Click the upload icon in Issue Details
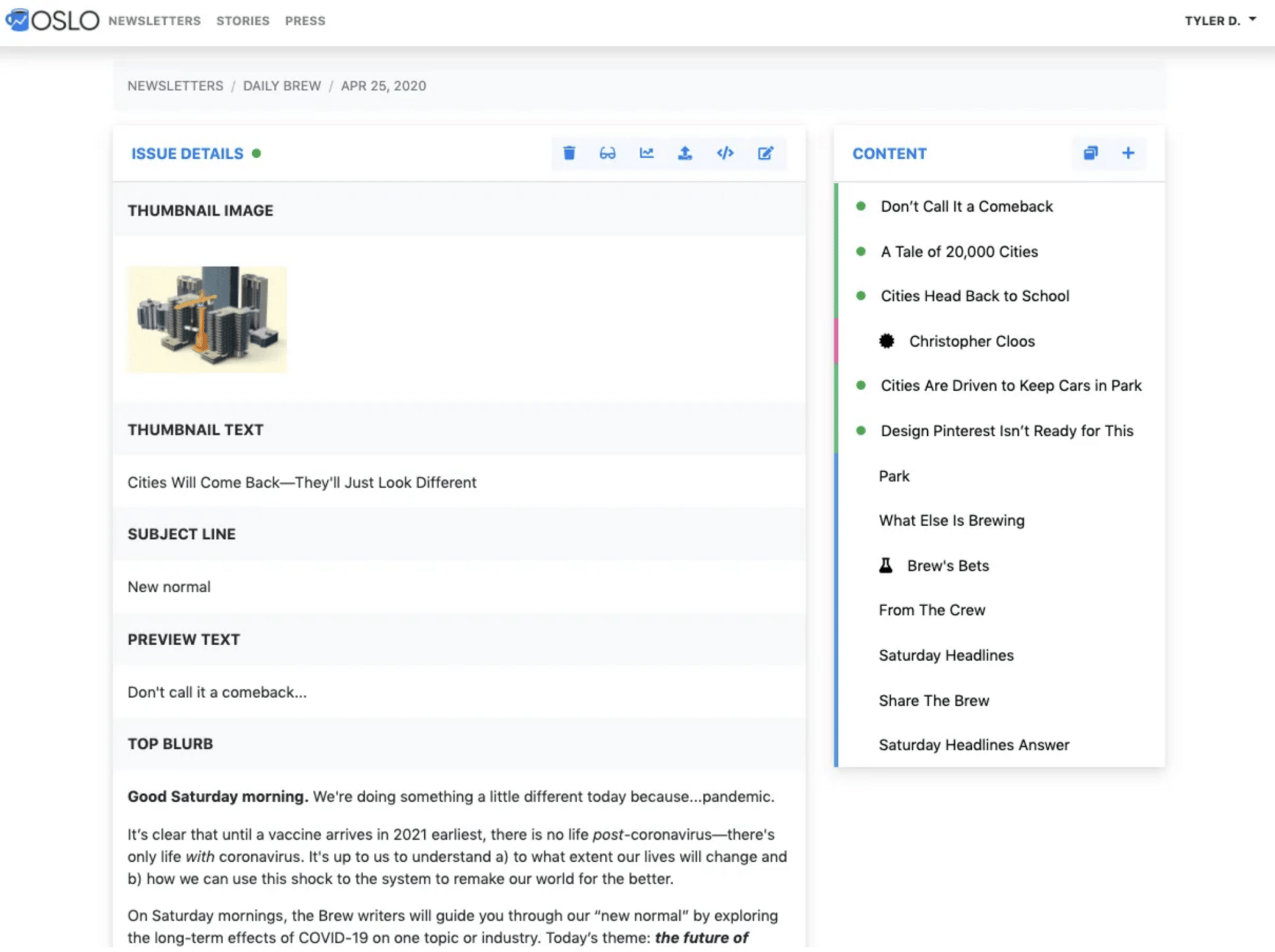 (x=685, y=153)
